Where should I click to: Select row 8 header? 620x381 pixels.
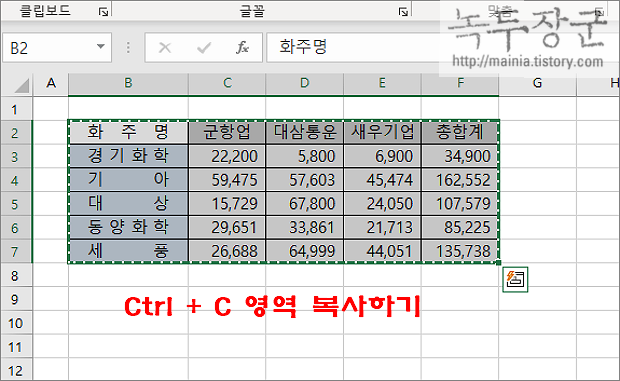tap(16, 275)
